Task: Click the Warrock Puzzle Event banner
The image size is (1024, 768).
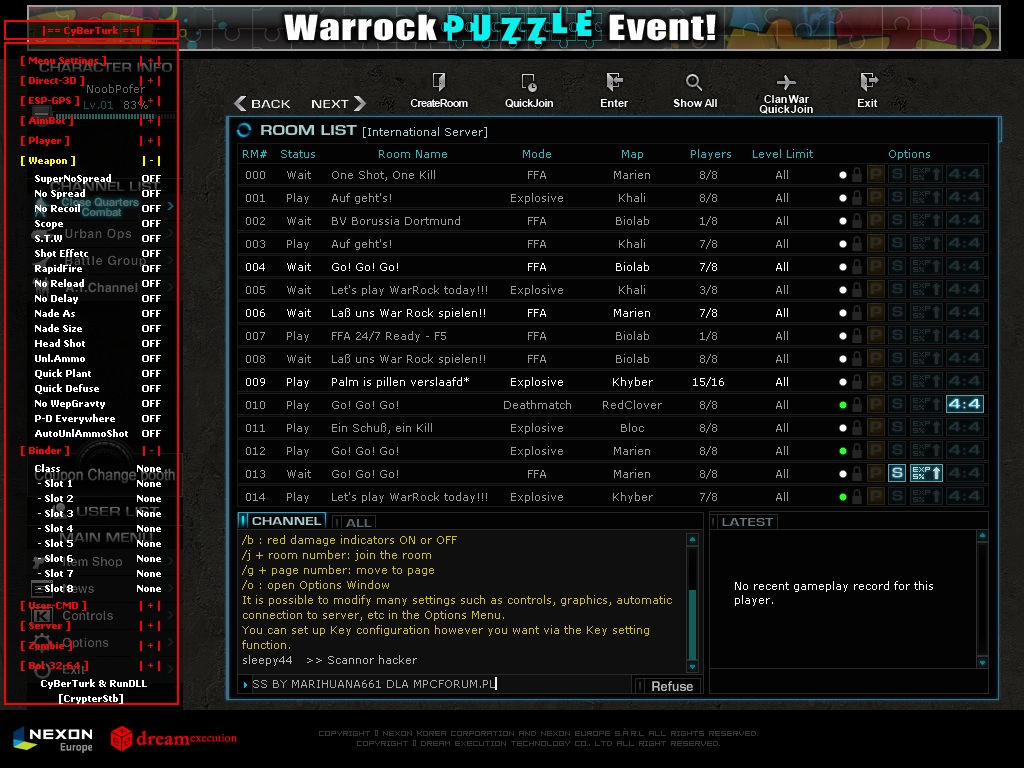Action: point(513,27)
